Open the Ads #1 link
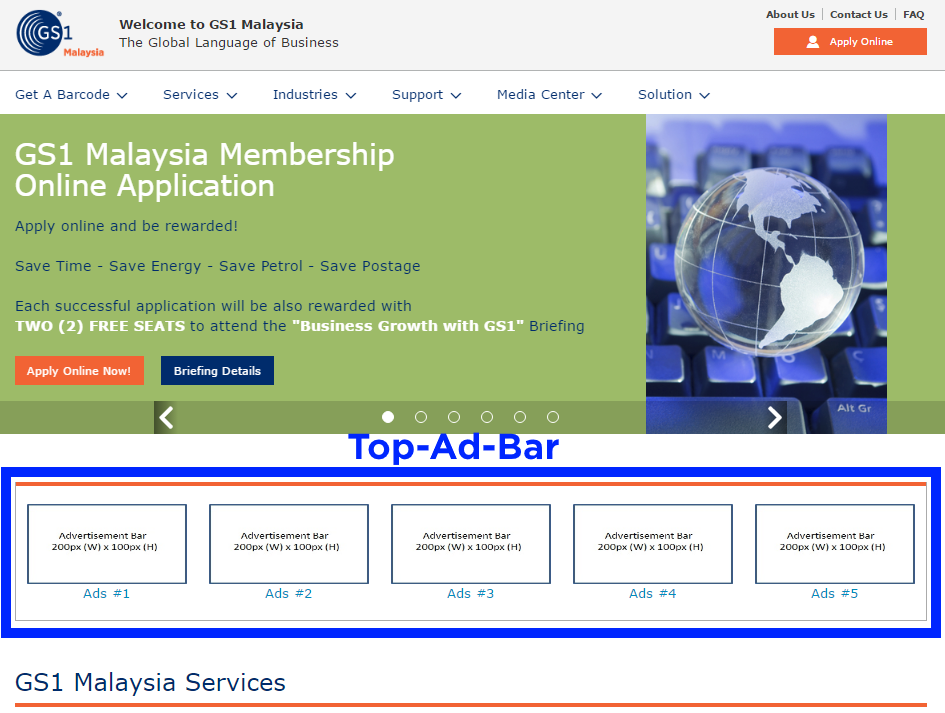945x713 pixels. [x=107, y=594]
